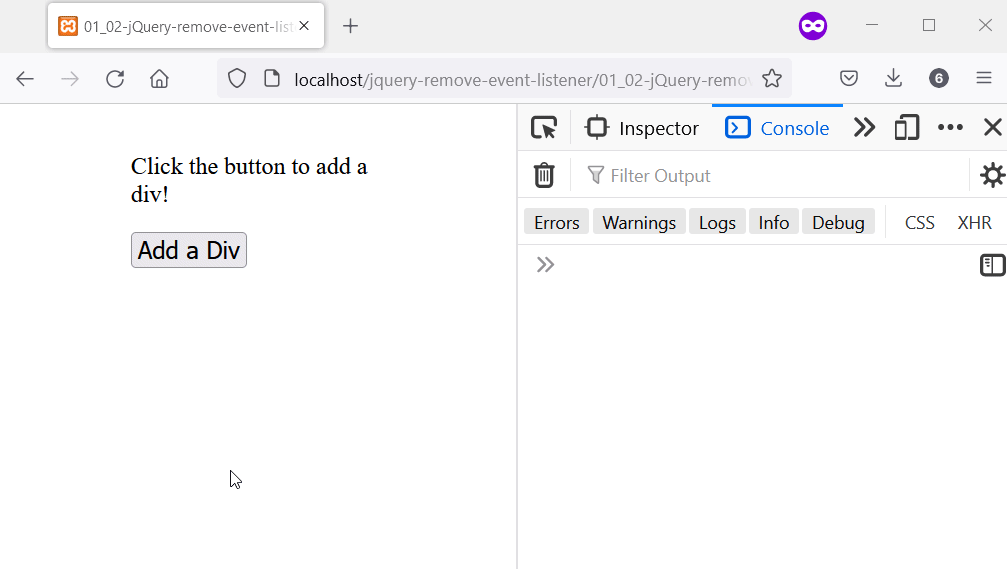Close the developer tools panel

point(992,128)
